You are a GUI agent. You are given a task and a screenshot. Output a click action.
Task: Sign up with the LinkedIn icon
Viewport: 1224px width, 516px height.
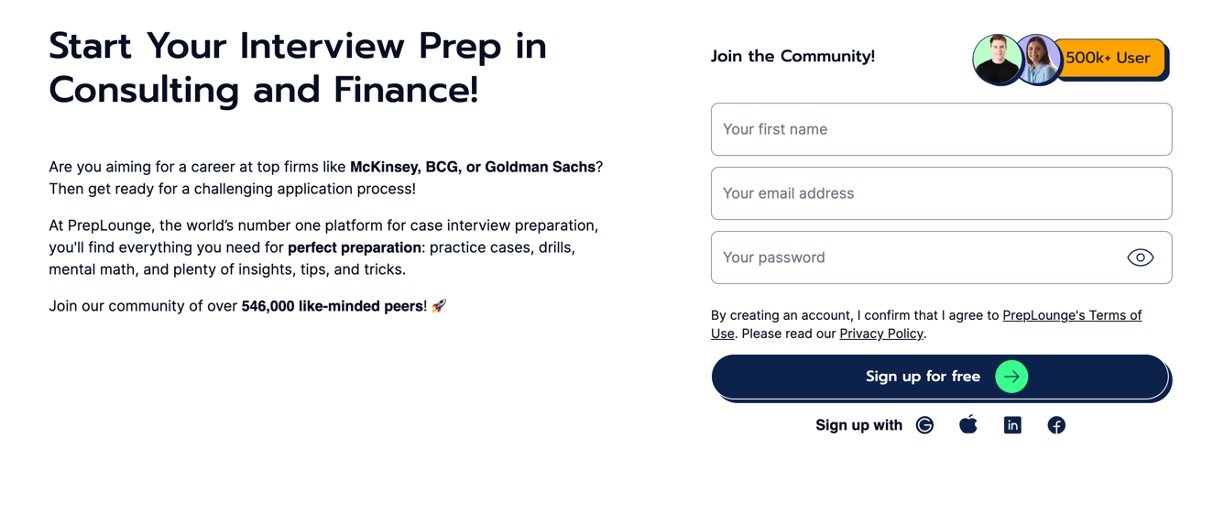pos(1012,425)
